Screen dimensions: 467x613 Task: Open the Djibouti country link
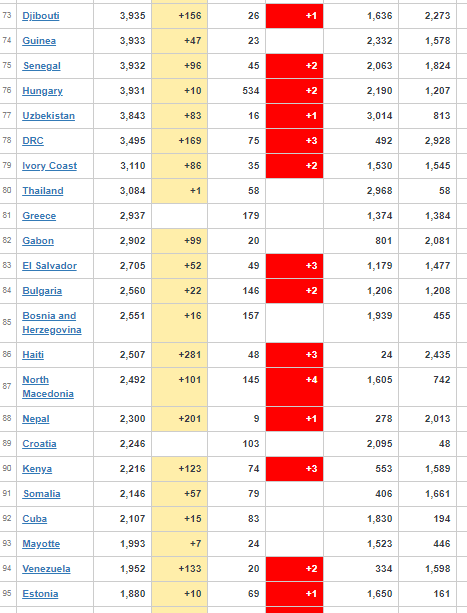41,16
